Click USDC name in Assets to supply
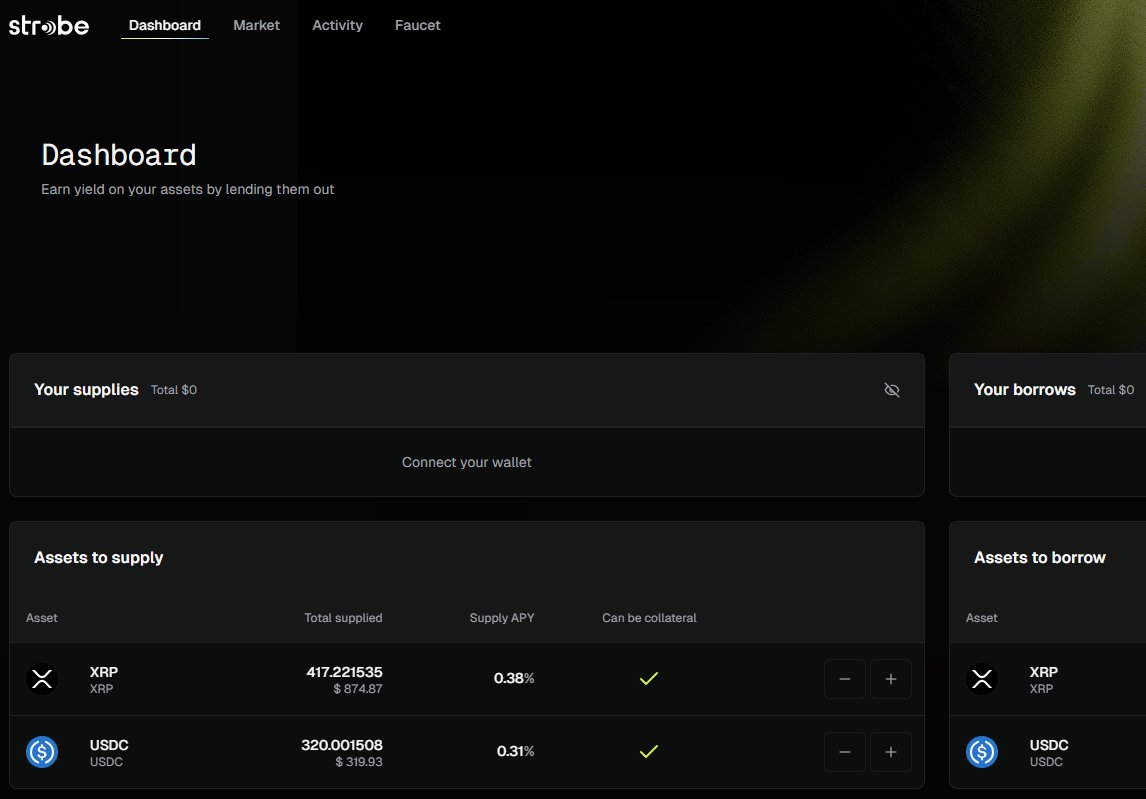This screenshot has width=1146, height=799. [x=109, y=745]
